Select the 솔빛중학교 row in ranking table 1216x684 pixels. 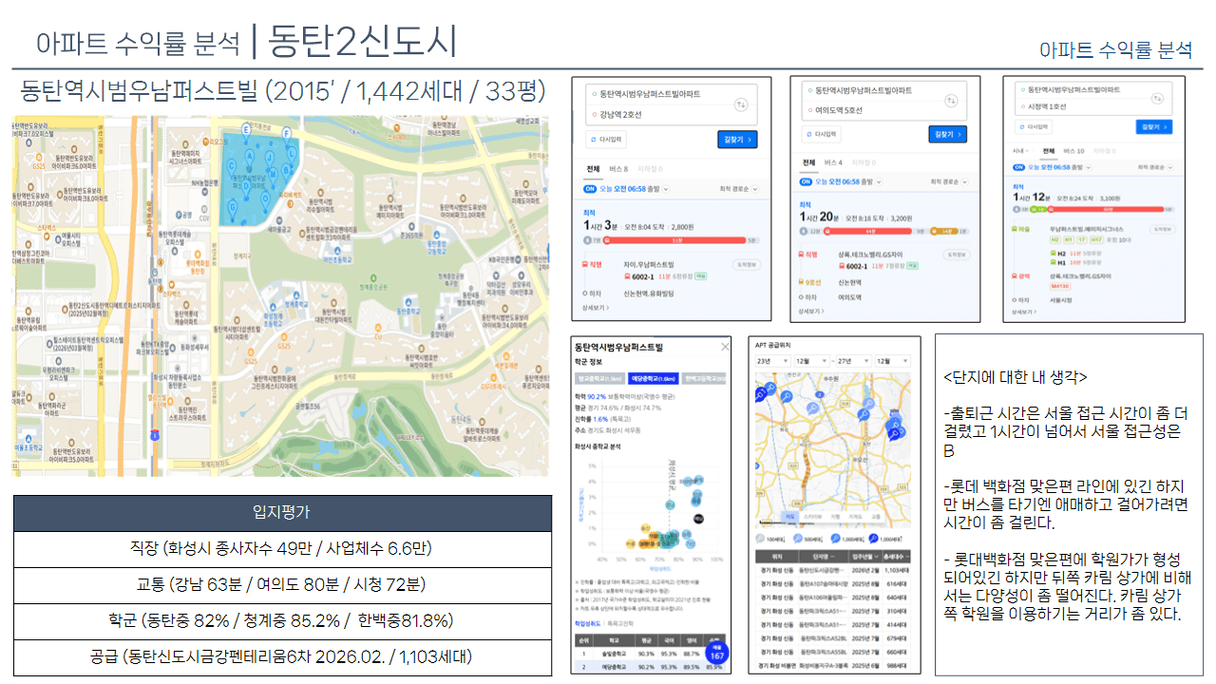pyautogui.click(x=649, y=654)
